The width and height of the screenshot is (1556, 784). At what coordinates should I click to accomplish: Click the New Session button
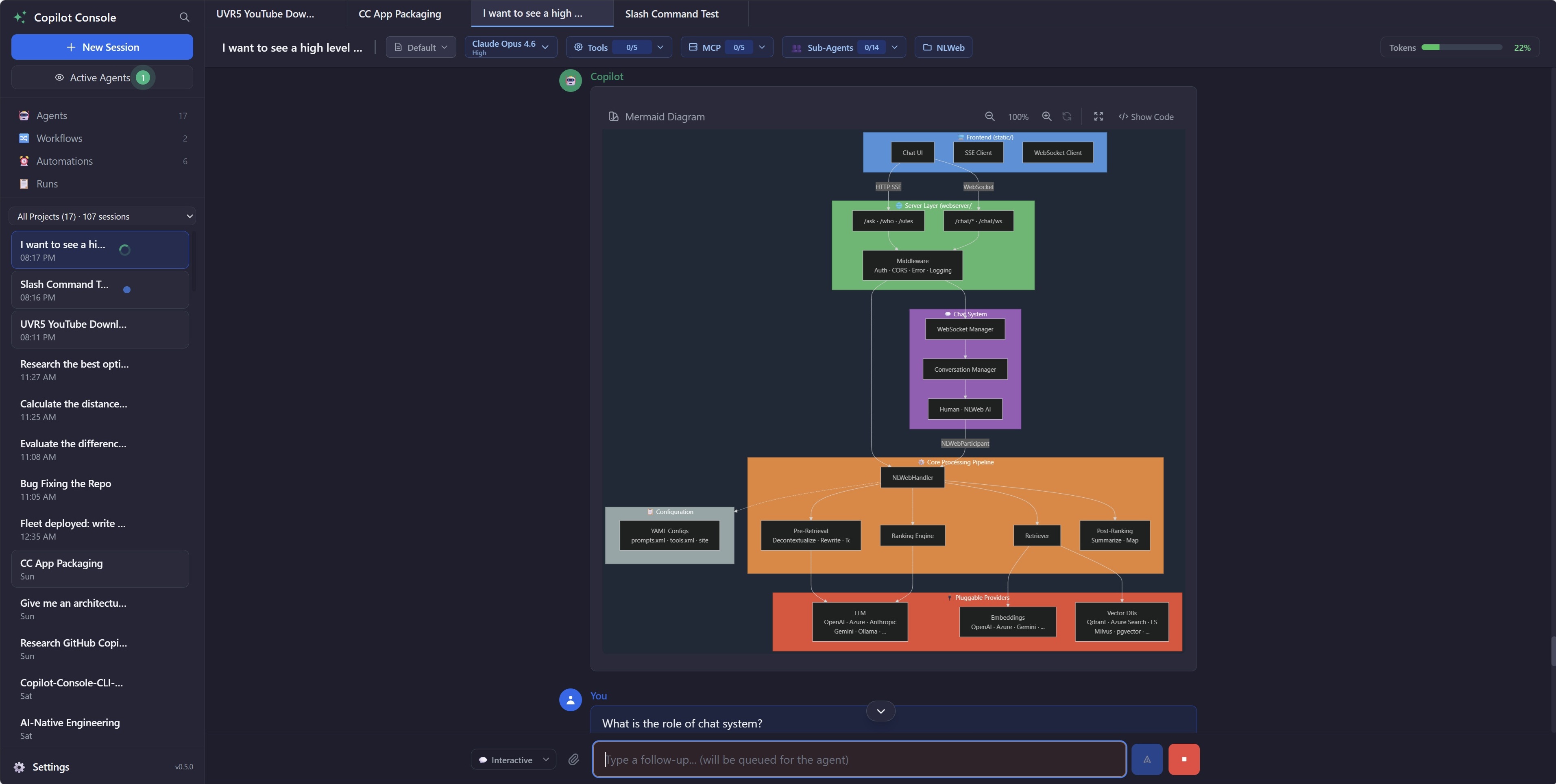pyautogui.click(x=102, y=46)
